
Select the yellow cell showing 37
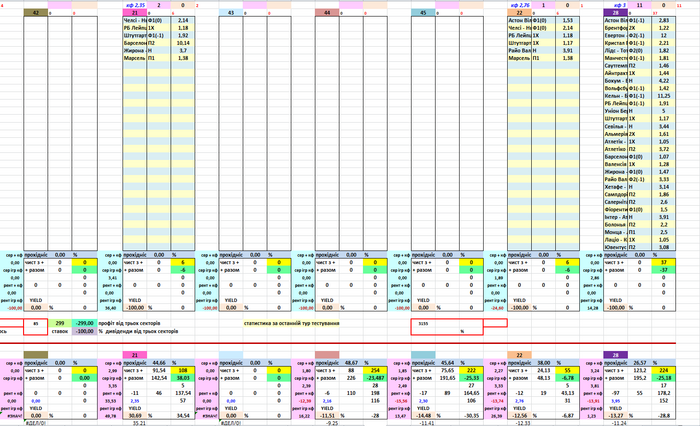(664, 263)
